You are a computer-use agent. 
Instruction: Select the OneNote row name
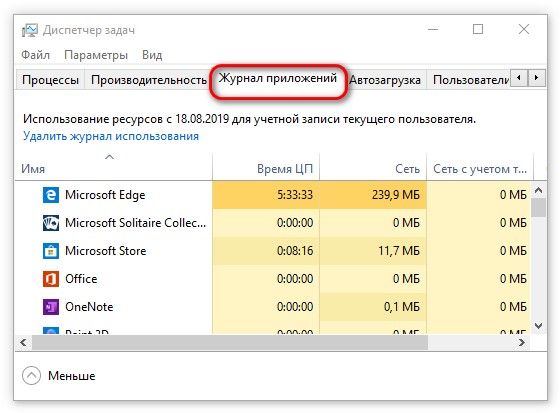pos(89,307)
